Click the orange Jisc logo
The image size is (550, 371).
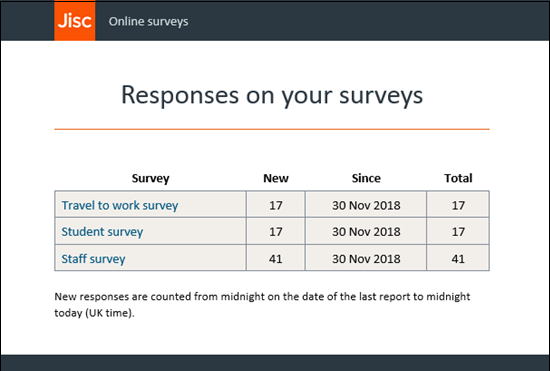point(74,21)
